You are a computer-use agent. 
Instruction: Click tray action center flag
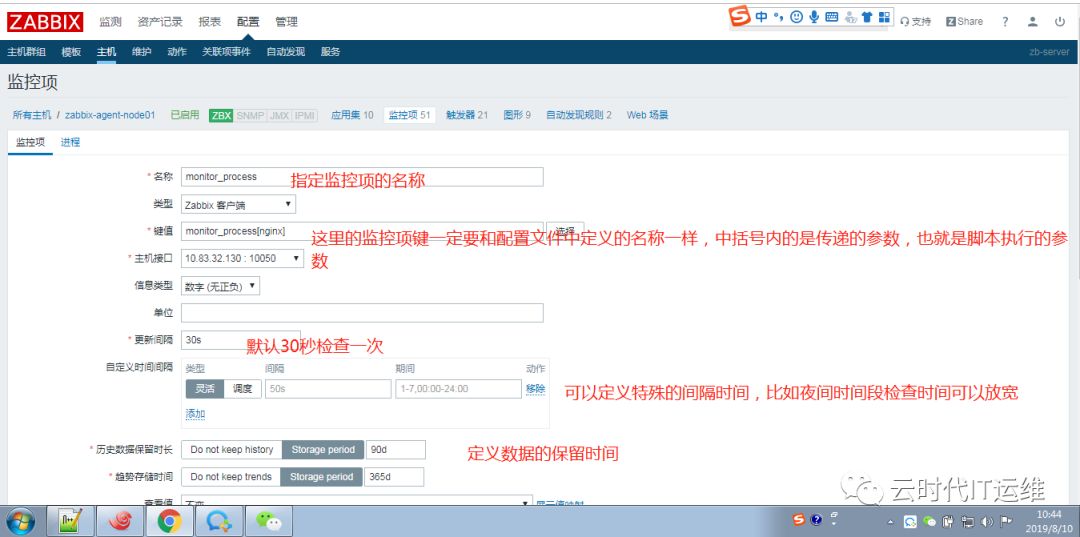[x=1006, y=522]
